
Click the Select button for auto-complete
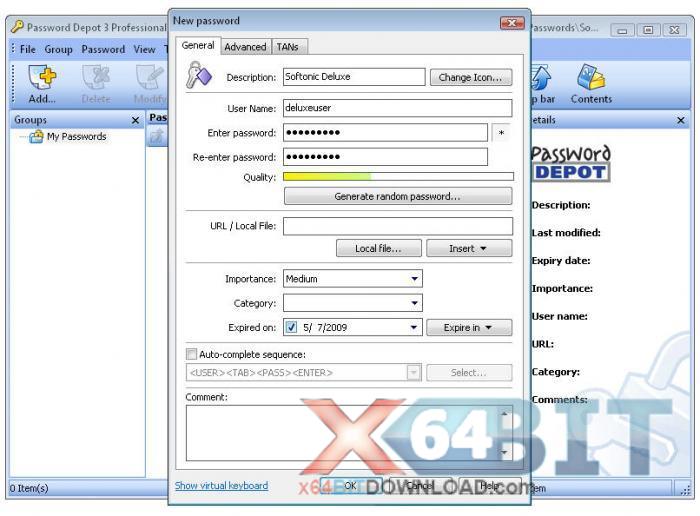[x=469, y=373]
